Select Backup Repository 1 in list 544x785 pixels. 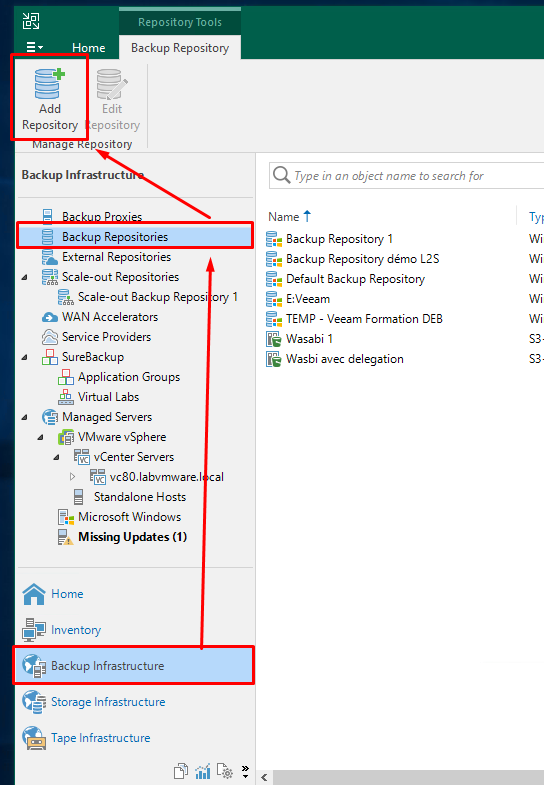[339, 239]
